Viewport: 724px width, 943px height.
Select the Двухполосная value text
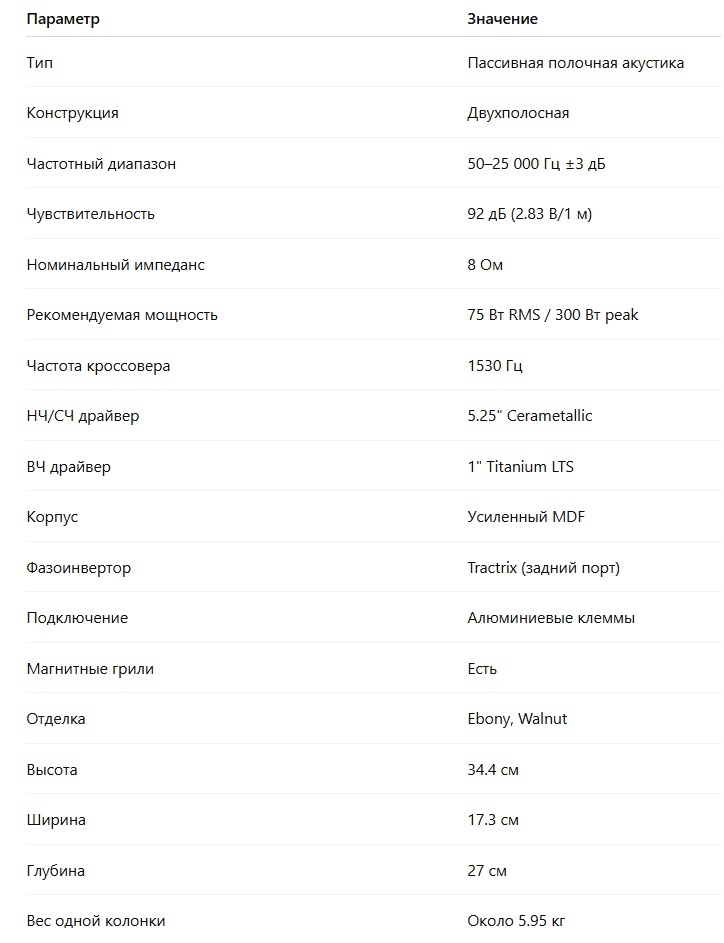[518, 113]
